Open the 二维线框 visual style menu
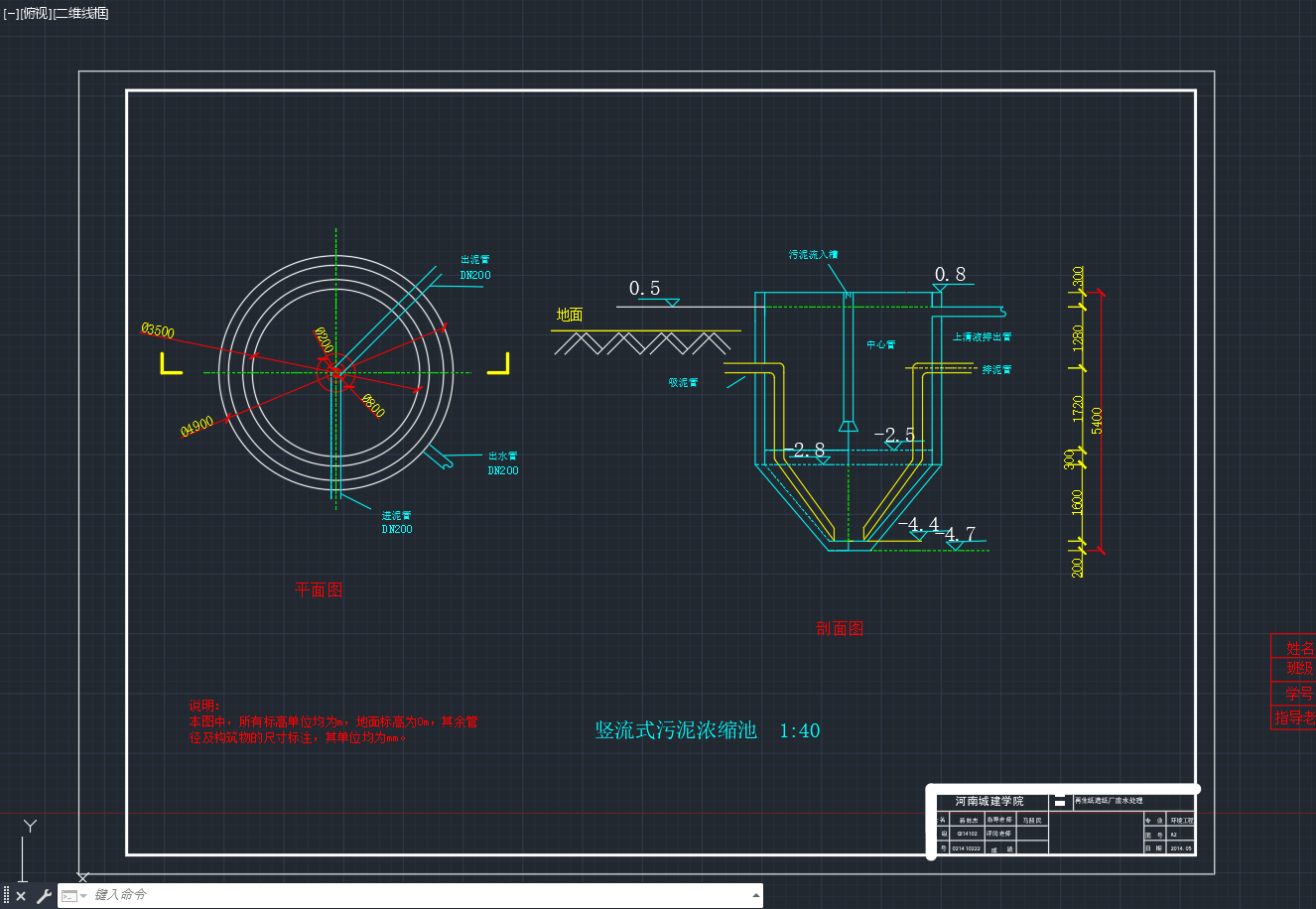This screenshot has width=1316, height=909. tap(81, 13)
